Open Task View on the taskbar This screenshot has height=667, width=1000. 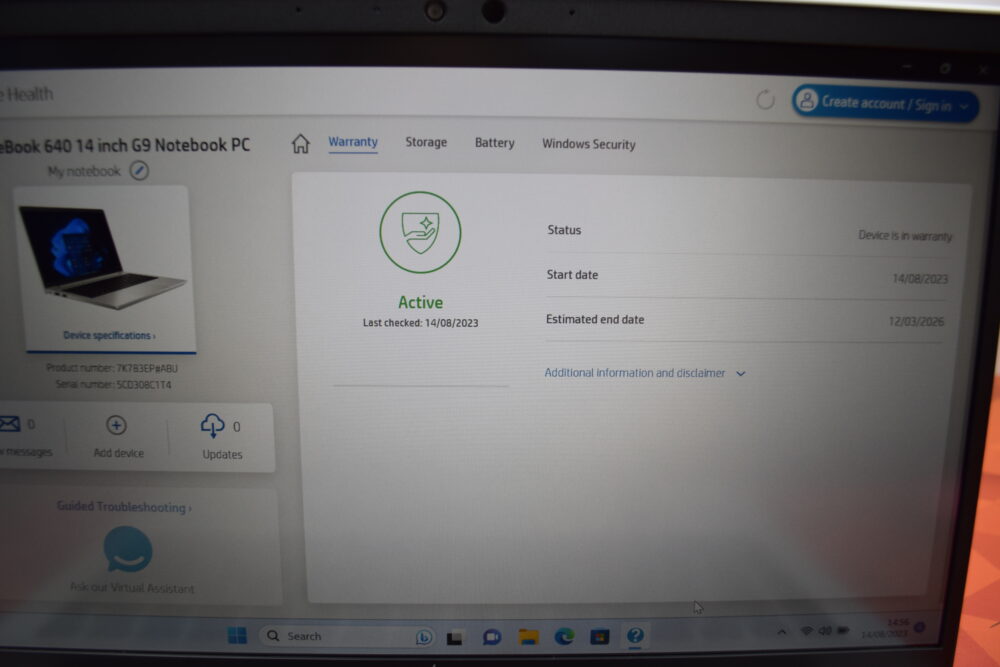point(455,637)
